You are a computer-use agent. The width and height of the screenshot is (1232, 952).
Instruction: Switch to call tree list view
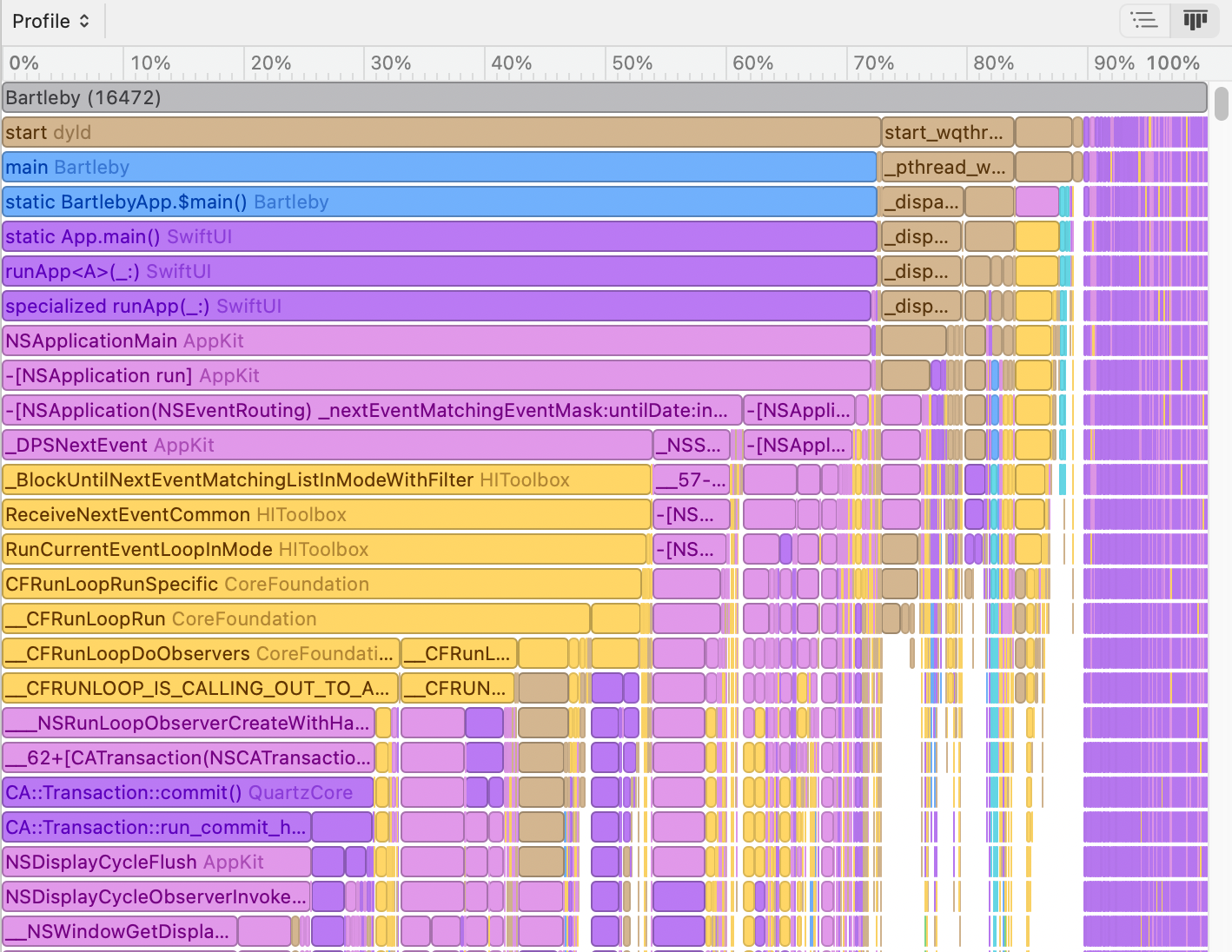[1144, 20]
